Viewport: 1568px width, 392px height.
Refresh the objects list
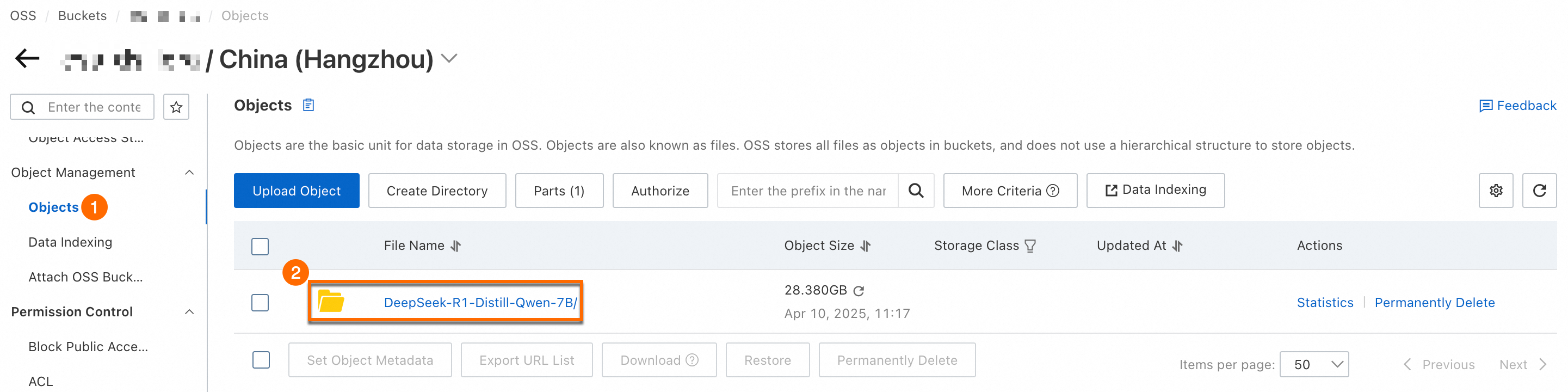[x=1539, y=191]
